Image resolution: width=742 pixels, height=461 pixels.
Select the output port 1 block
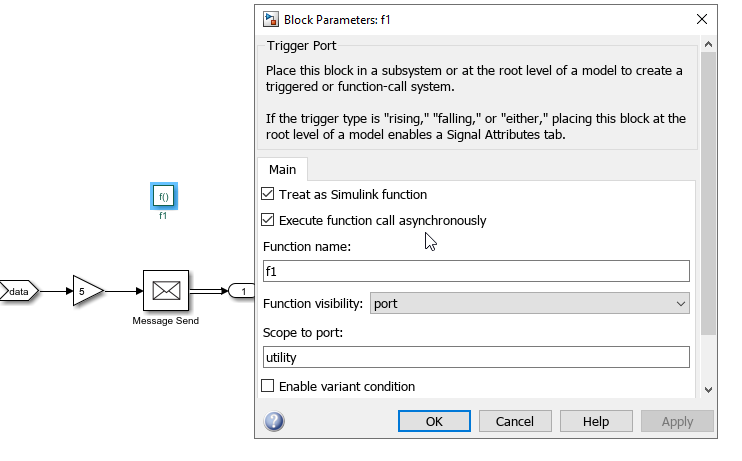pyautogui.click(x=243, y=291)
